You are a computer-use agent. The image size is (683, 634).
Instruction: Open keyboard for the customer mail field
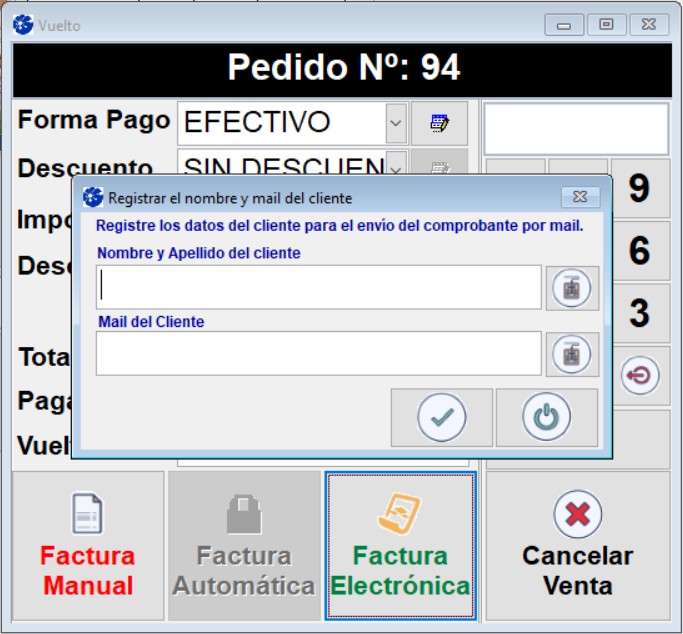pos(573,354)
